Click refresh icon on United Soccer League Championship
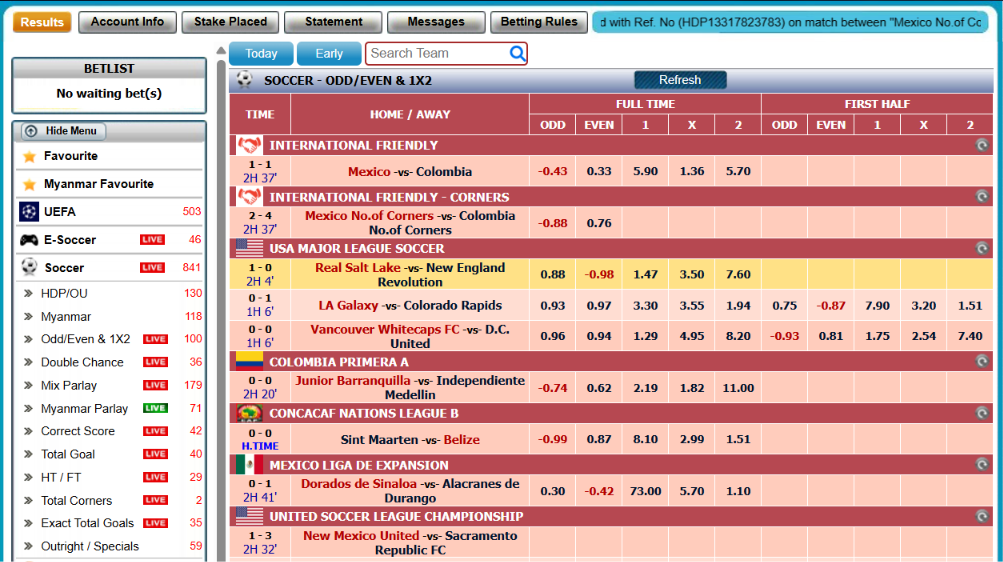The image size is (1003, 562). [981, 516]
